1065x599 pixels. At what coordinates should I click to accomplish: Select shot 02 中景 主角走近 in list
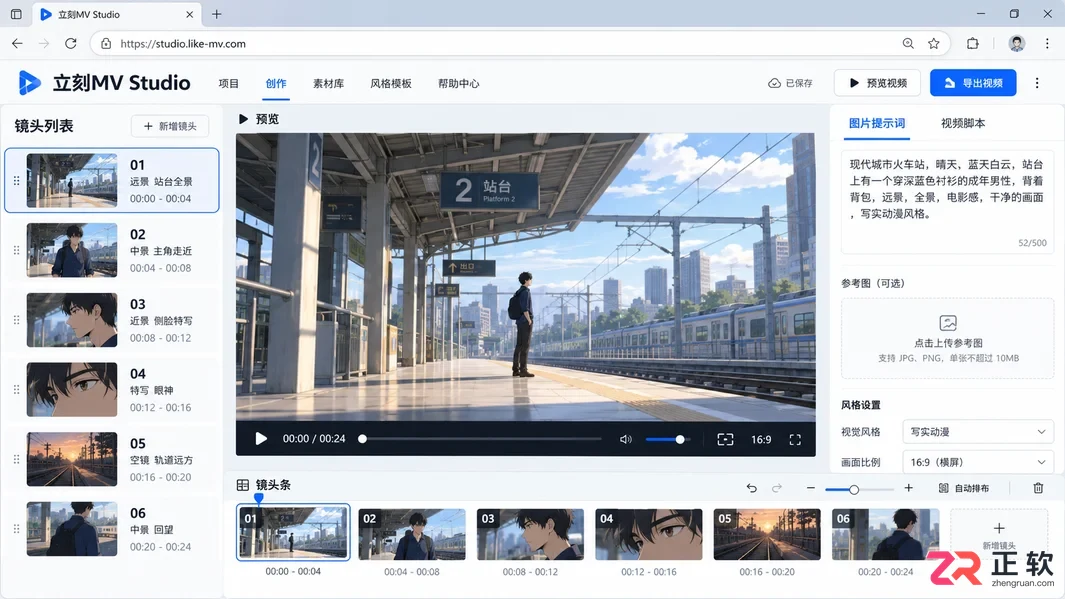(x=112, y=251)
